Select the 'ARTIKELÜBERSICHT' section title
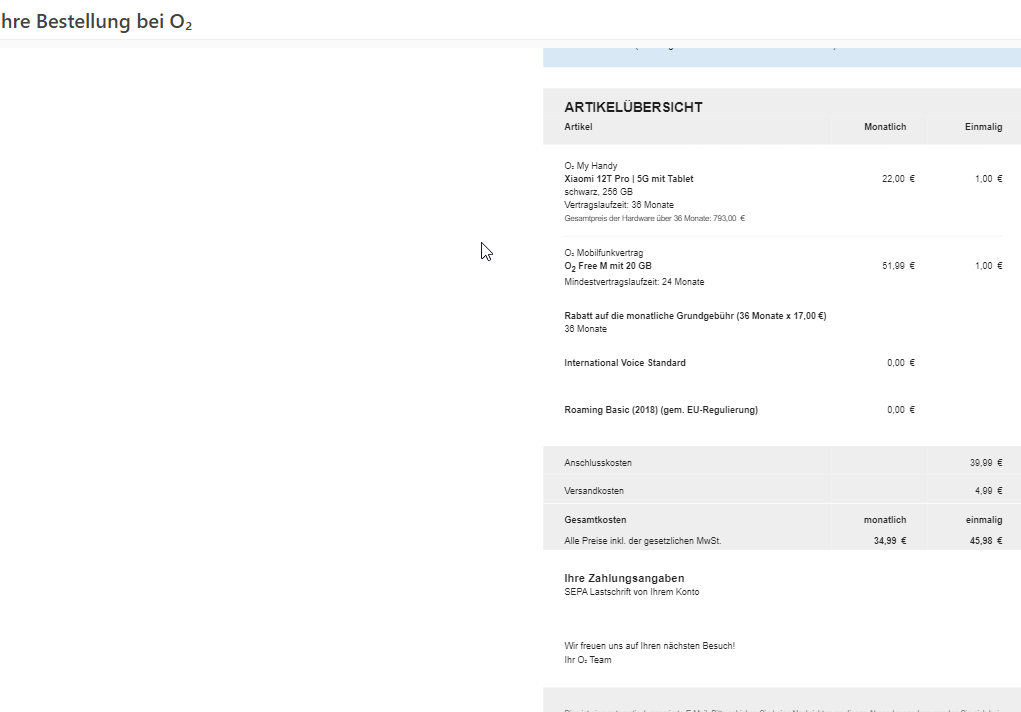The height and width of the screenshot is (712, 1021). (633, 107)
